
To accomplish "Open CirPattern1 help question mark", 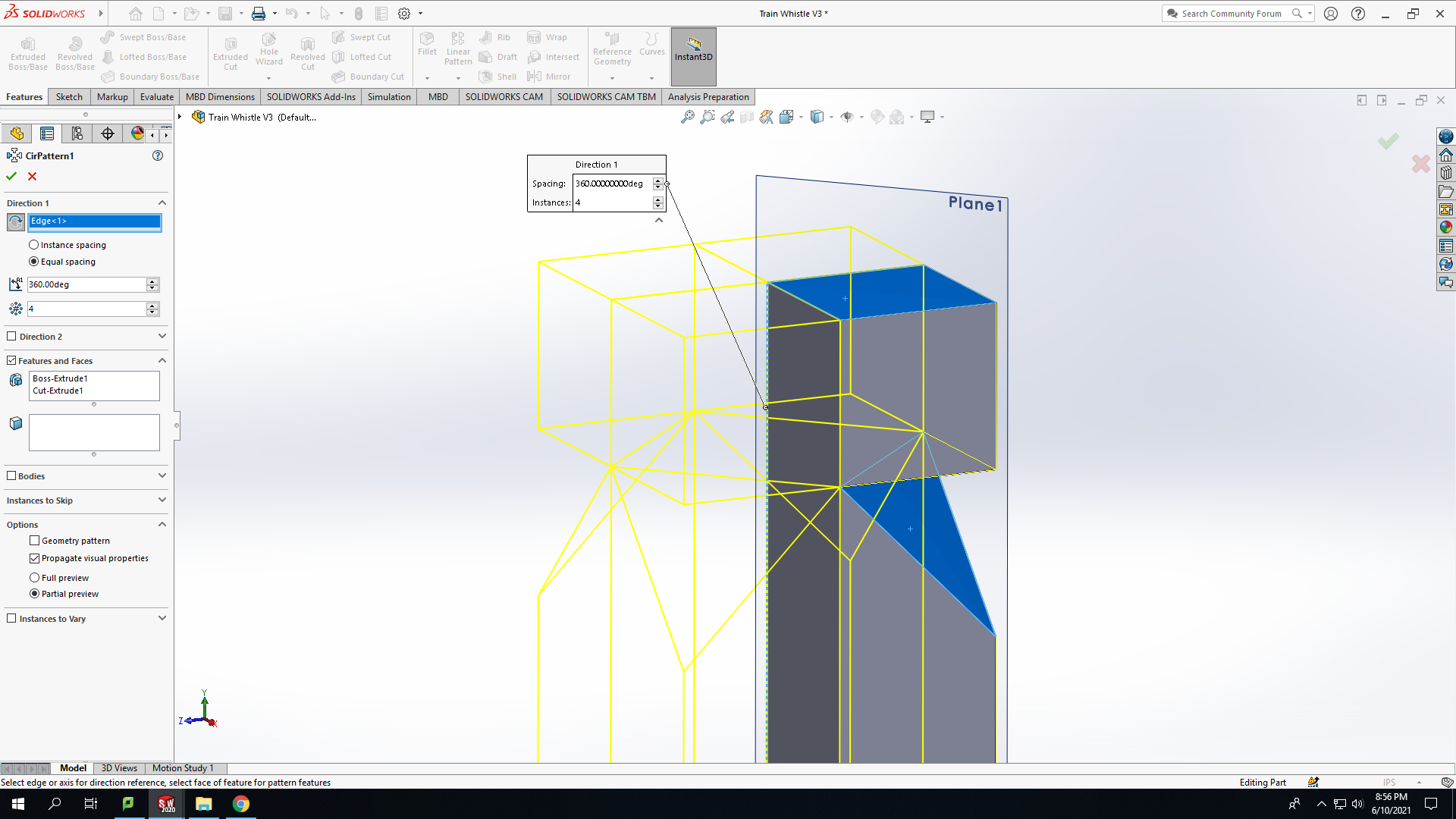I will pyautogui.click(x=158, y=155).
